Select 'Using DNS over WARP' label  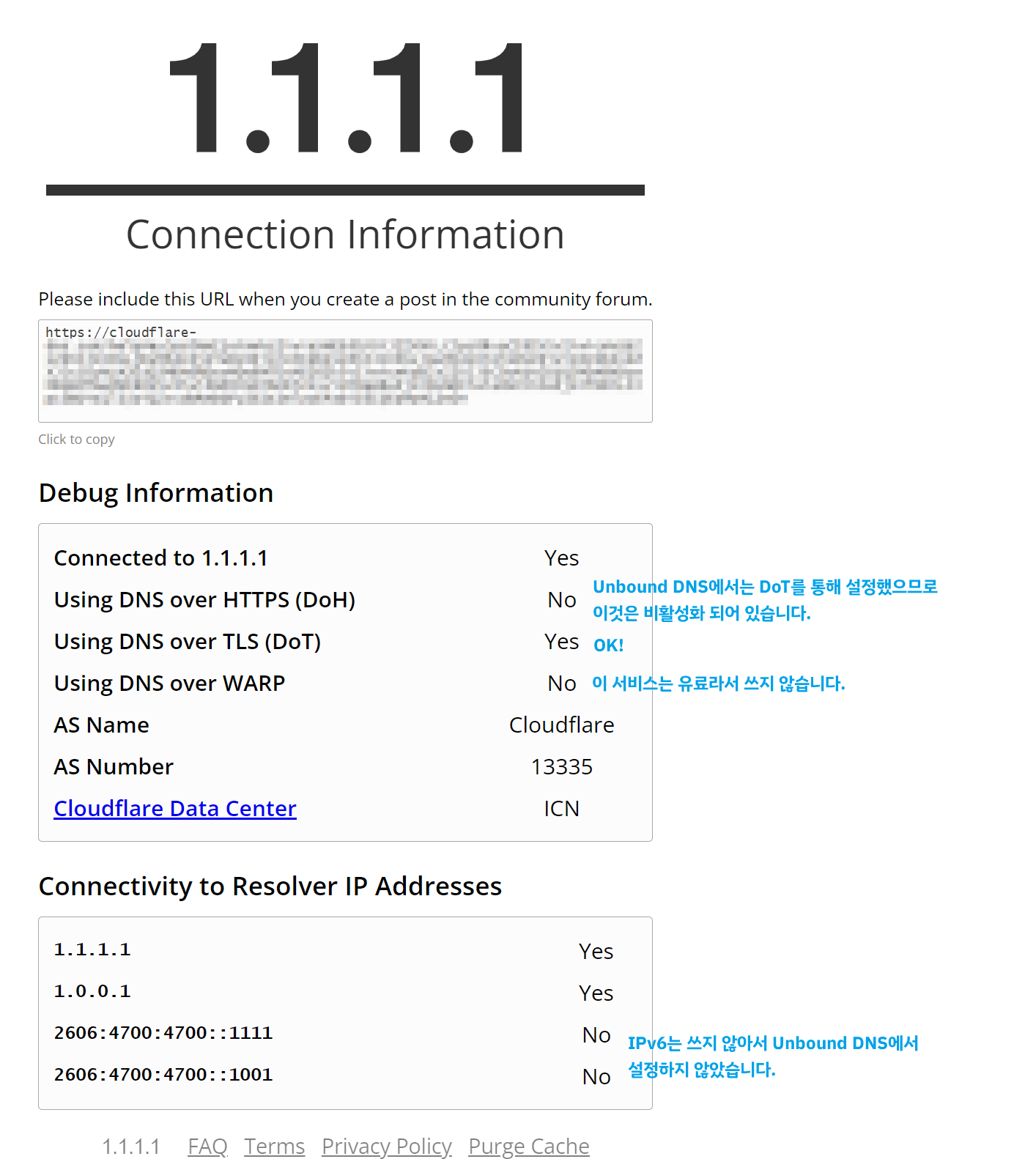coord(169,683)
